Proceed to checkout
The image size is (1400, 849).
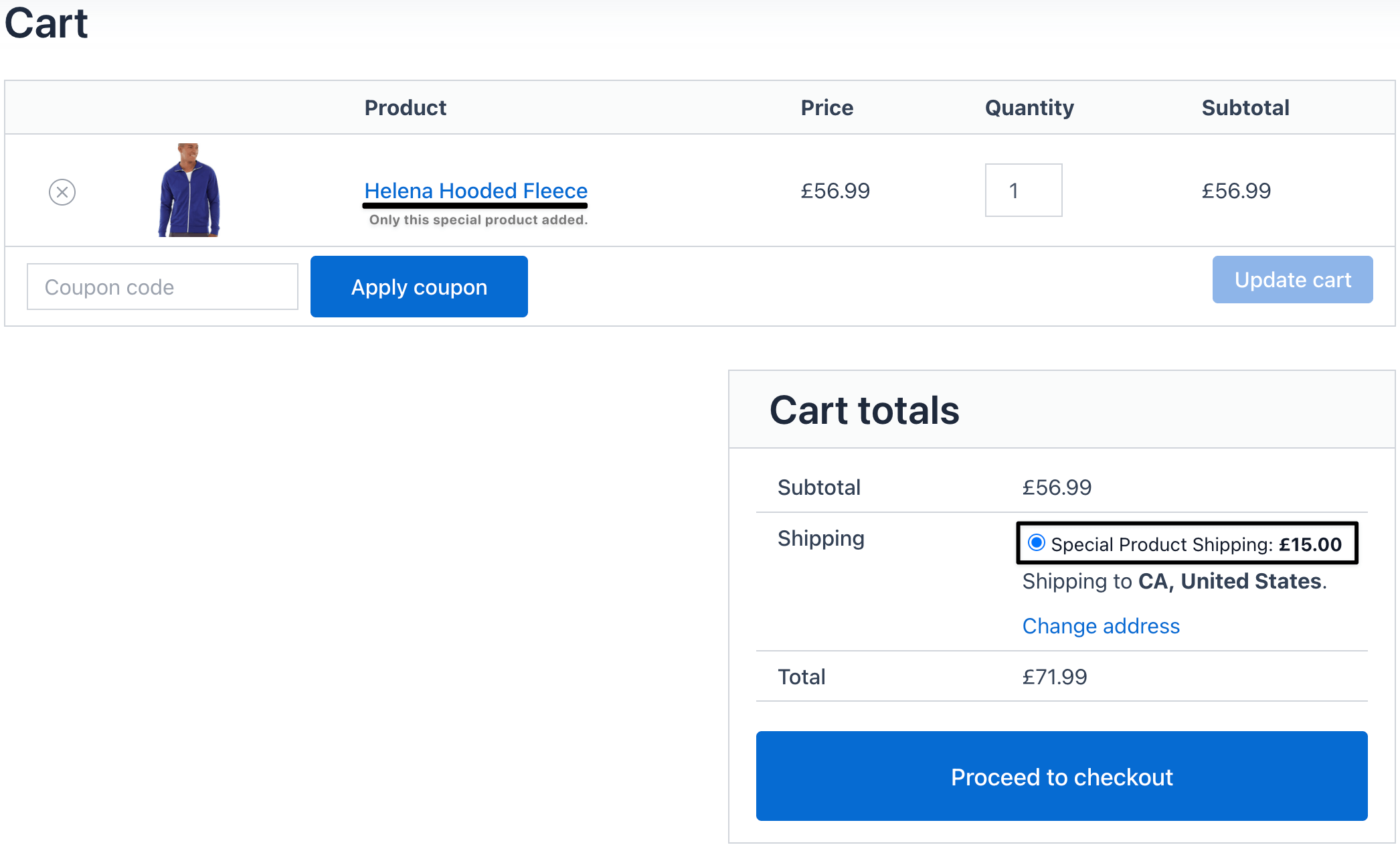1062,776
